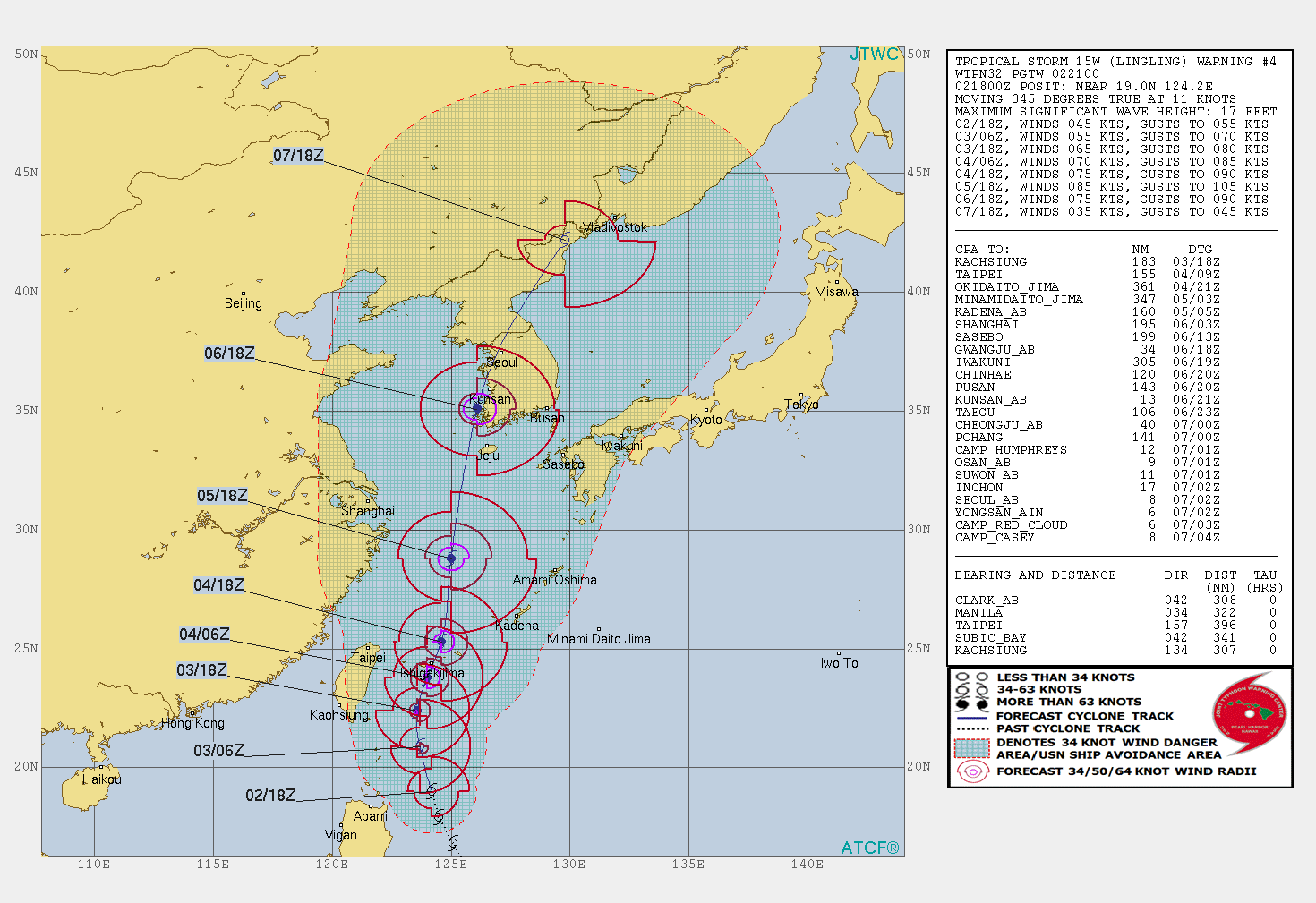Click the Hong Kong city label
Viewport: 1316px width, 903px height.
click(192, 723)
